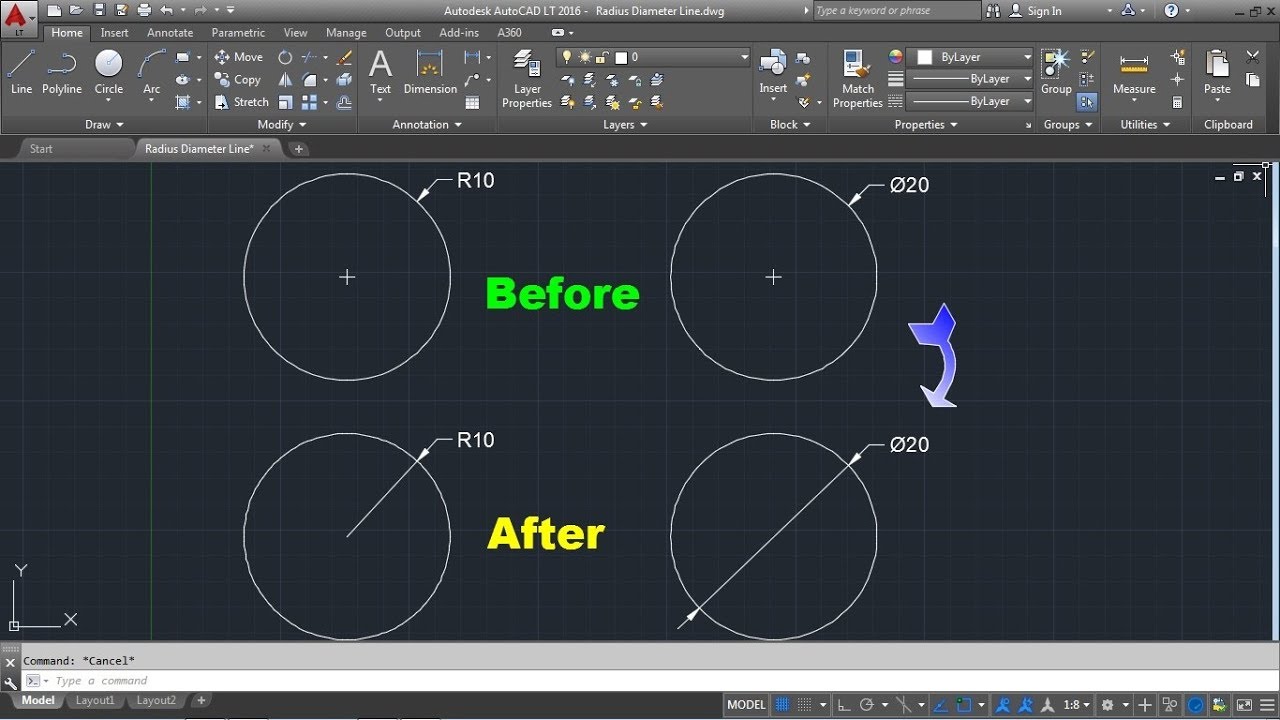Switch to the Start file tab

[41, 149]
